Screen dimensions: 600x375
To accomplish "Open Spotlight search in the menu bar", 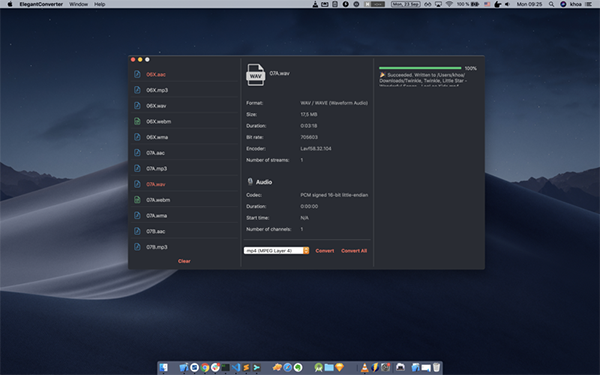I will click(x=551, y=4).
